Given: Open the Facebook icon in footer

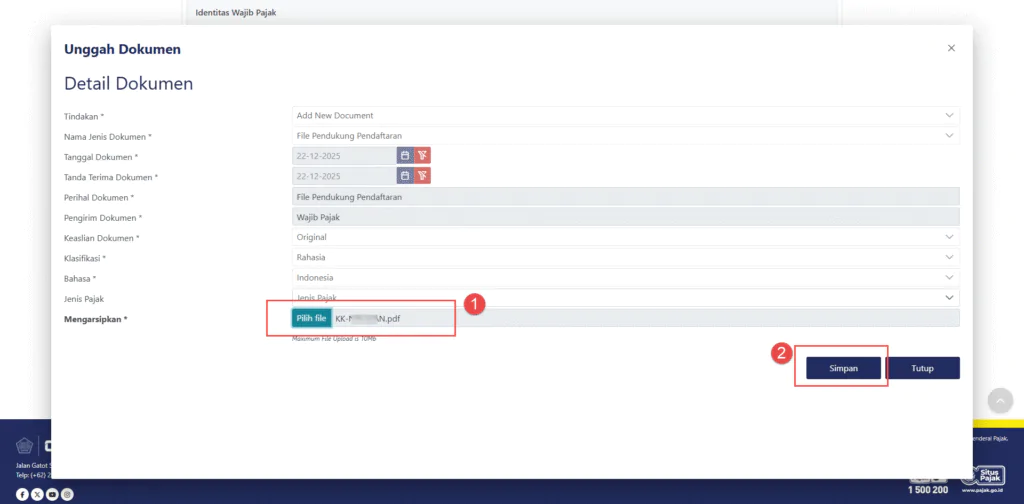Looking at the screenshot, I should point(22,494).
